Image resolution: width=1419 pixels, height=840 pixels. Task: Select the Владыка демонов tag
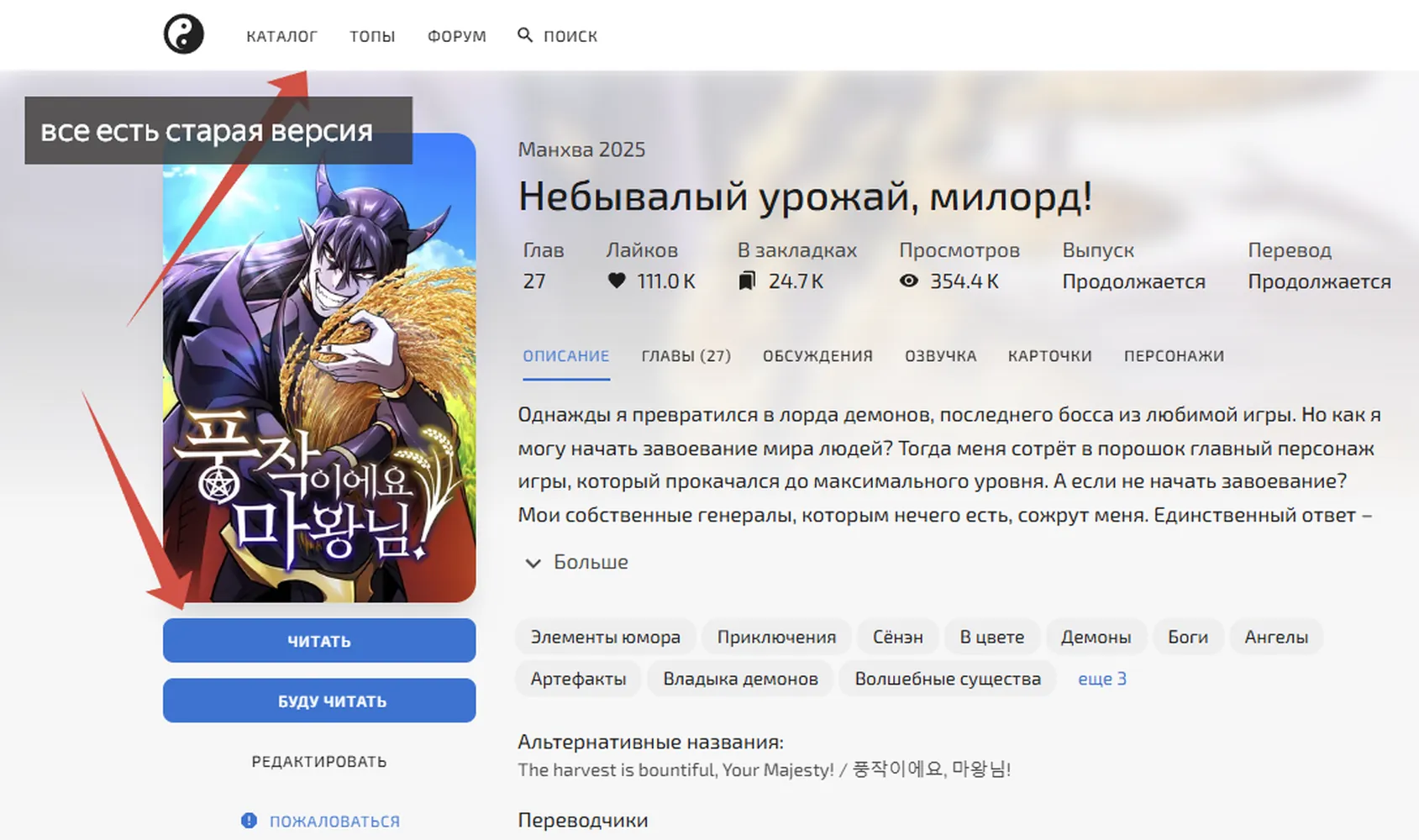pos(740,679)
